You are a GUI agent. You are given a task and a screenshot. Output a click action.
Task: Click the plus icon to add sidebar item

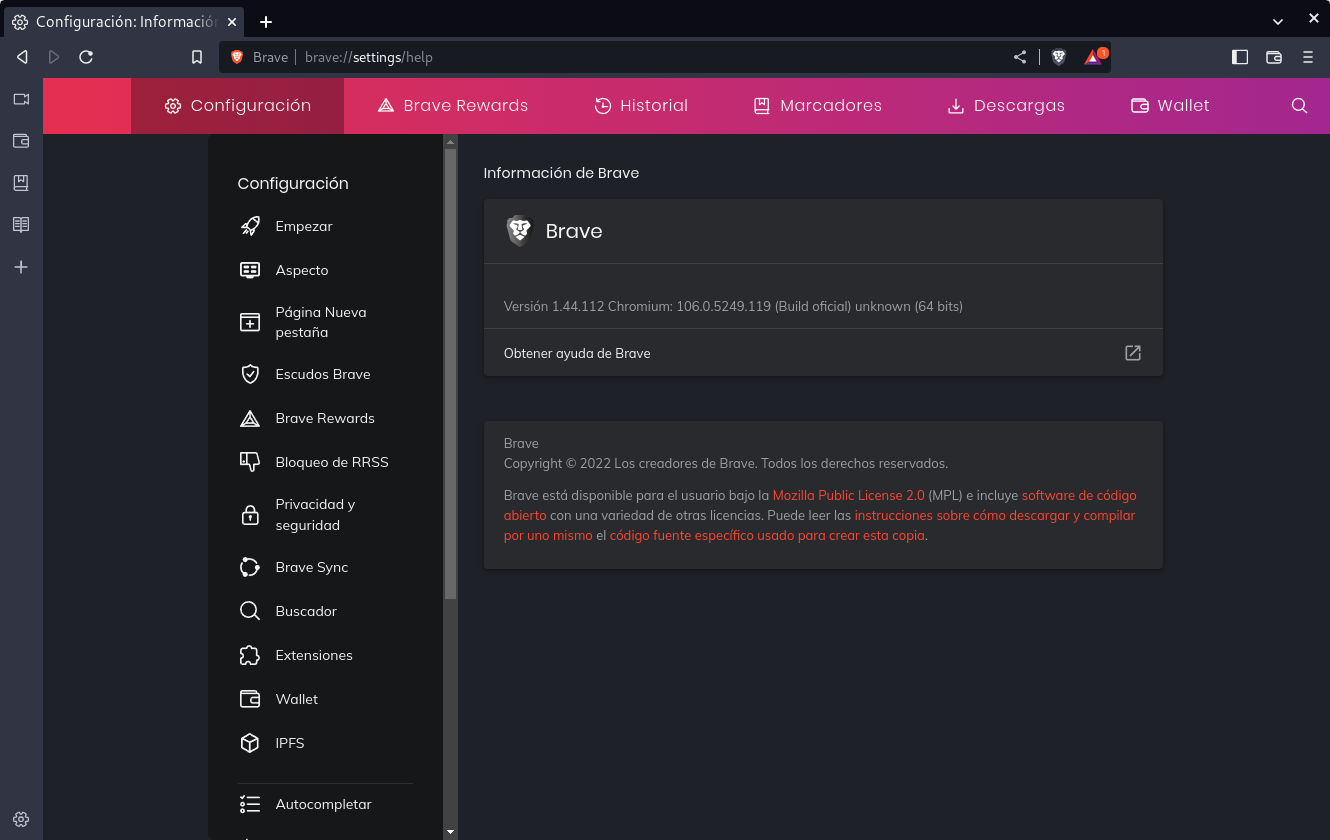click(21, 267)
